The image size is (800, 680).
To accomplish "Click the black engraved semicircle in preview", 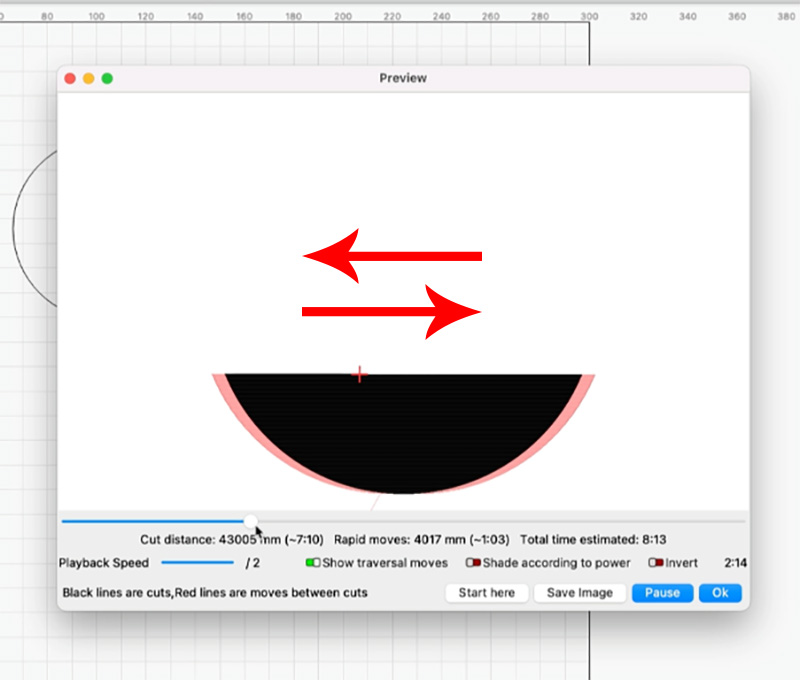I will point(402,430).
